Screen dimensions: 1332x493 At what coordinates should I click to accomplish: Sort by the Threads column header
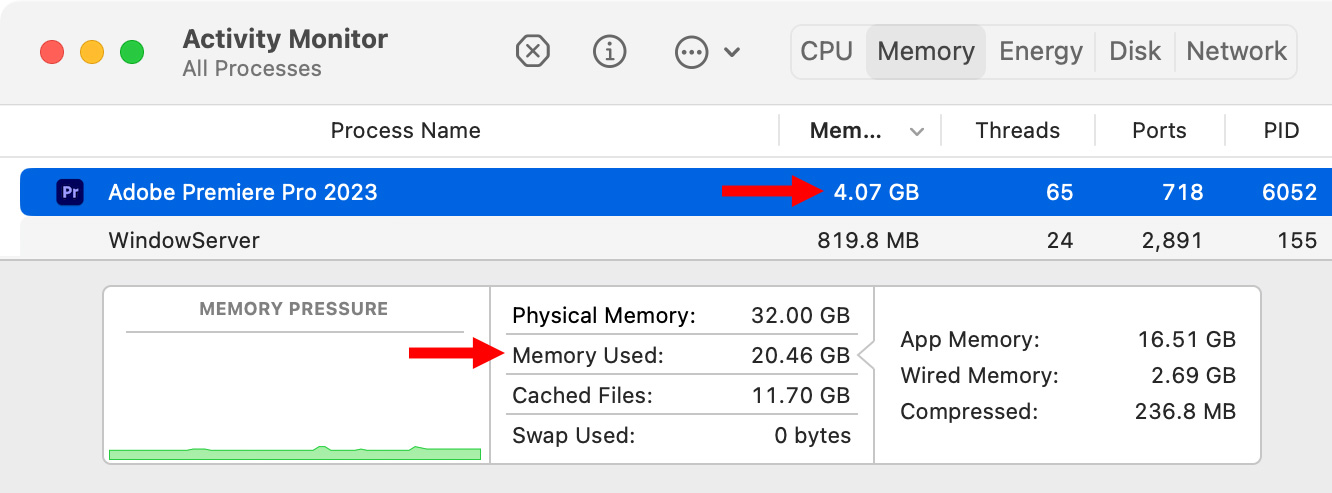[x=1017, y=131]
